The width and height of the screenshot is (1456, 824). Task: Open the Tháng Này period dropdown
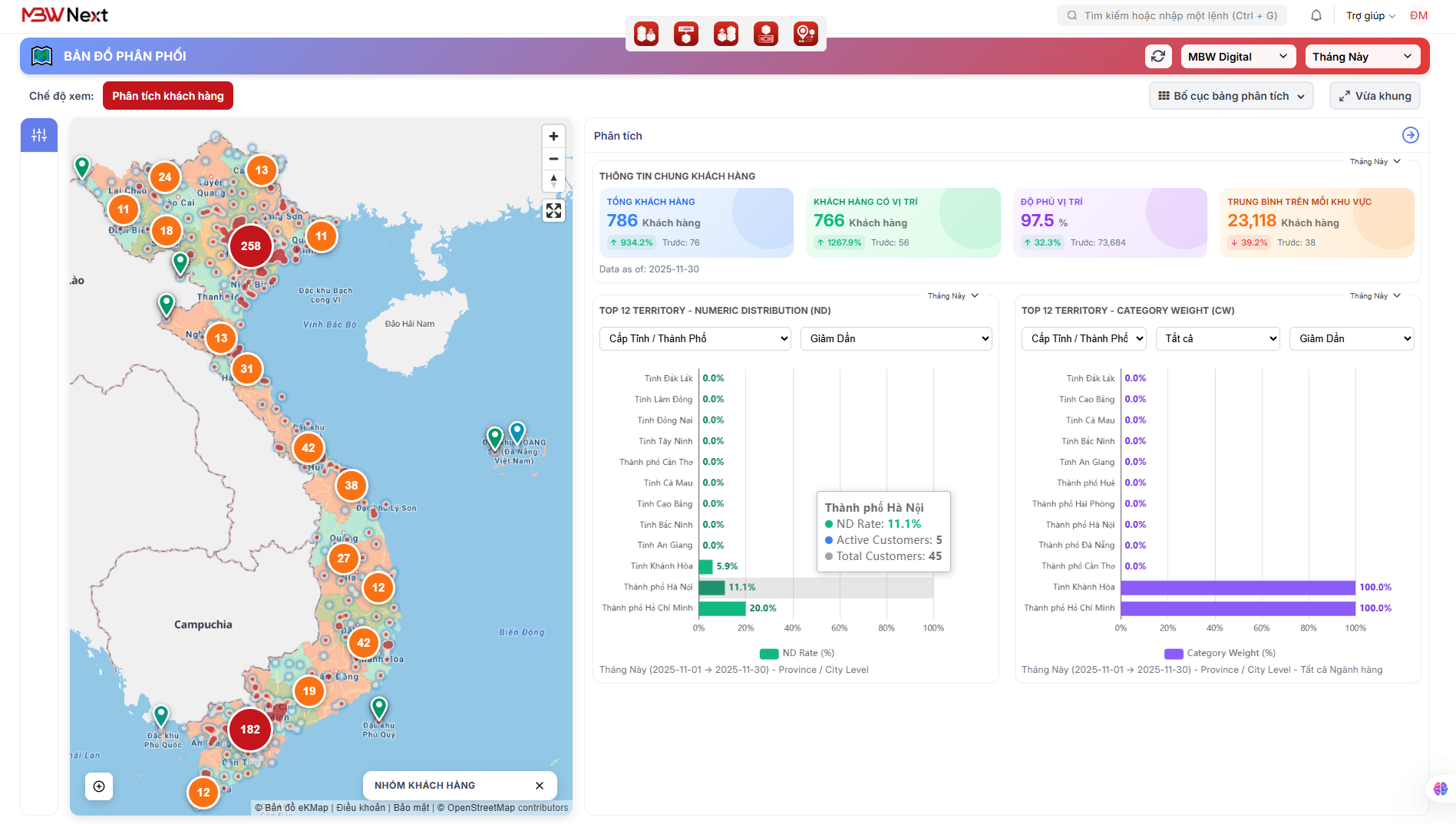pyautogui.click(x=1362, y=57)
